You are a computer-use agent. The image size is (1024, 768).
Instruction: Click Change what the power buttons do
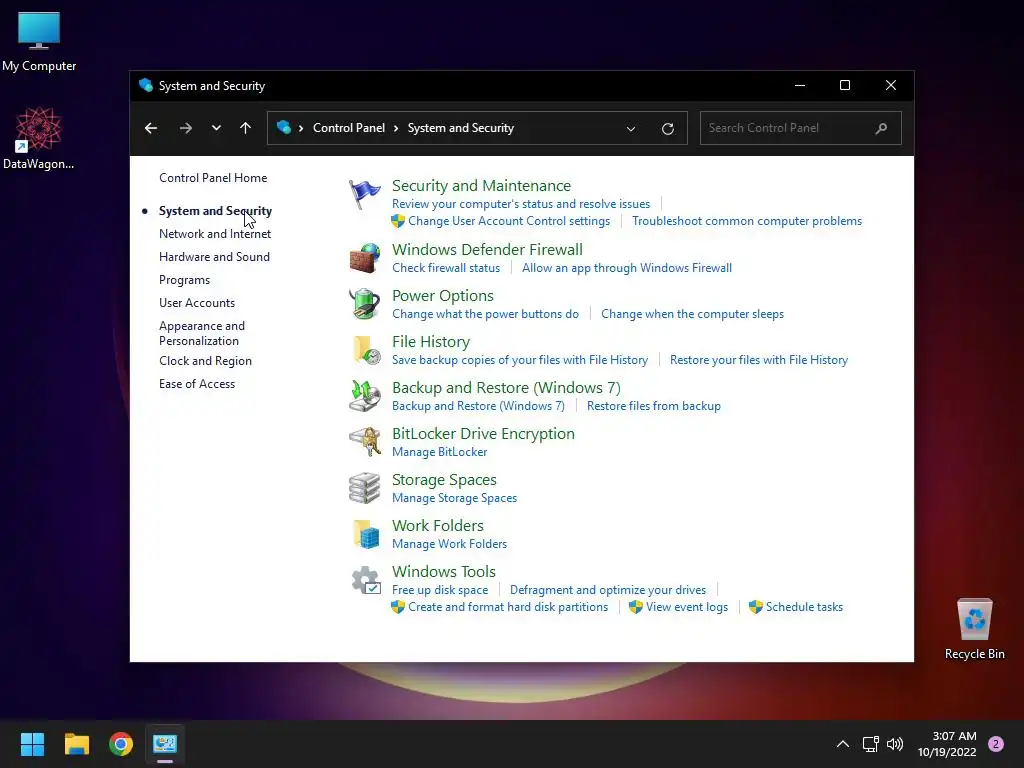pyautogui.click(x=485, y=314)
